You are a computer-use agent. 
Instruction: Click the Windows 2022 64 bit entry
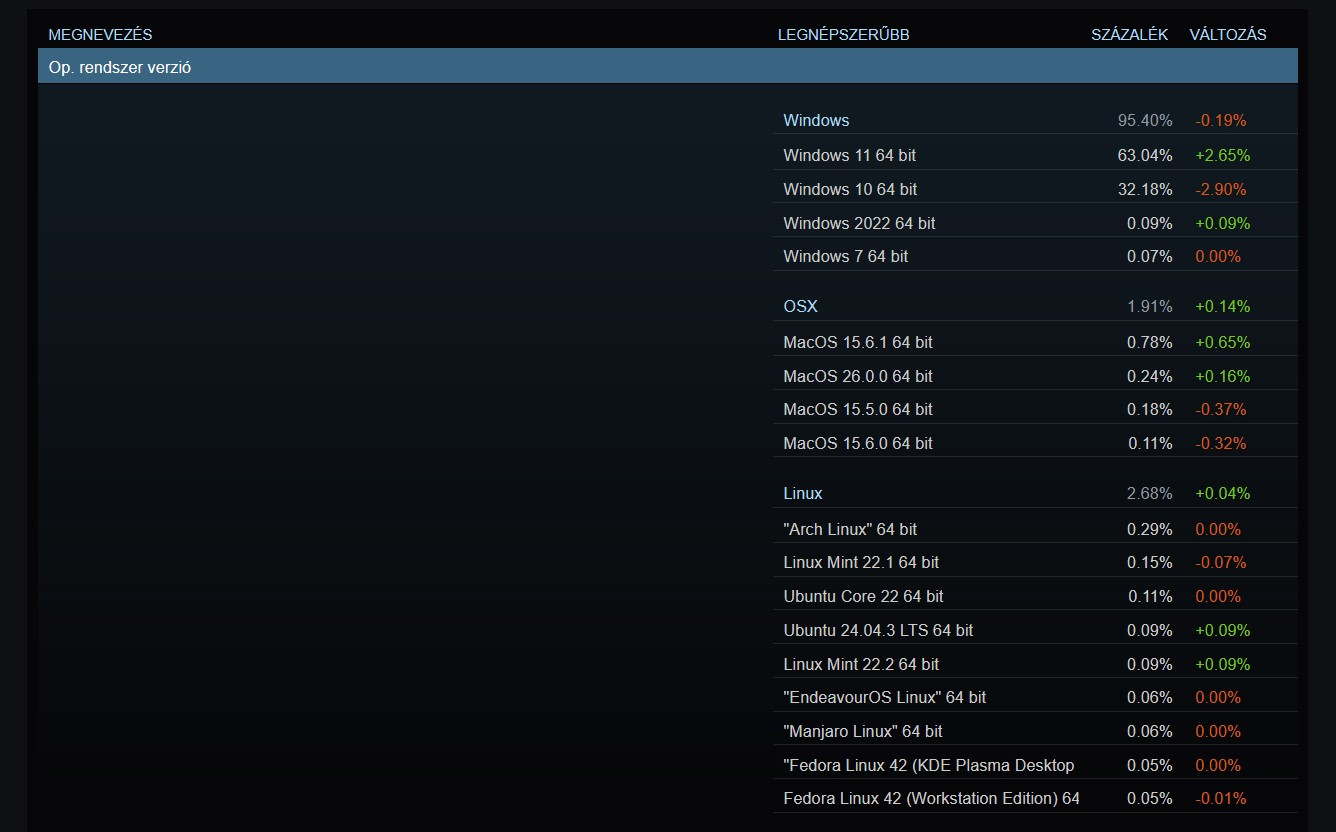pyautogui.click(x=859, y=223)
